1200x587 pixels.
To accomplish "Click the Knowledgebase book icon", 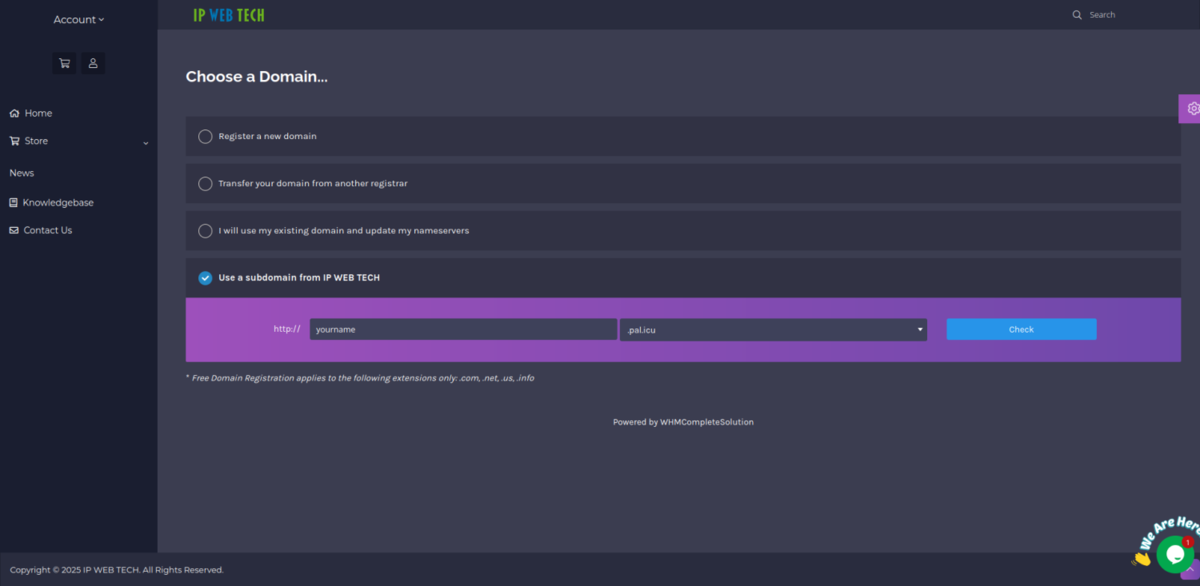I will (x=14, y=203).
